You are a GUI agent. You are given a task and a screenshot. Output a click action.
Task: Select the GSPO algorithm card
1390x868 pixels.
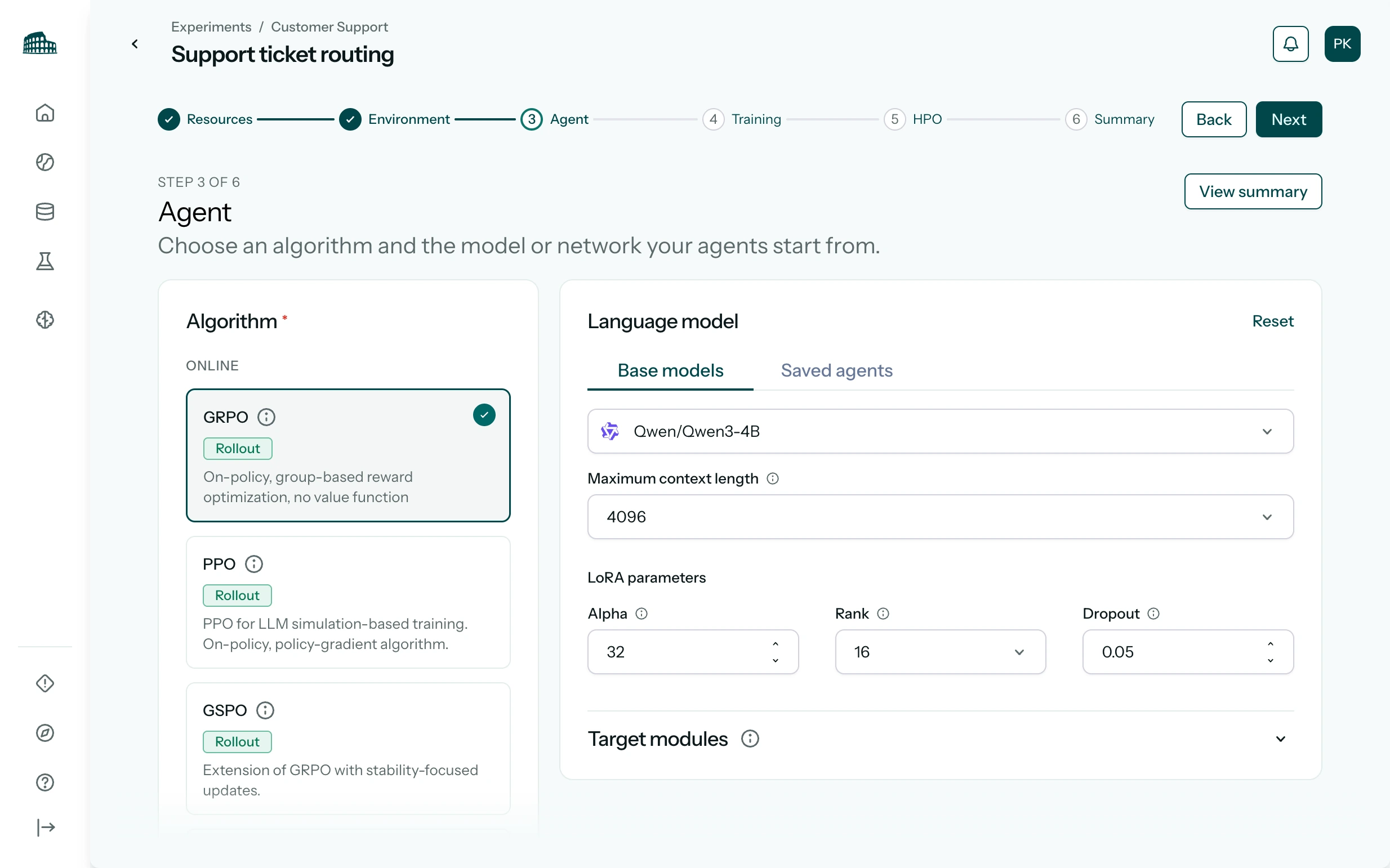pyautogui.click(x=348, y=749)
